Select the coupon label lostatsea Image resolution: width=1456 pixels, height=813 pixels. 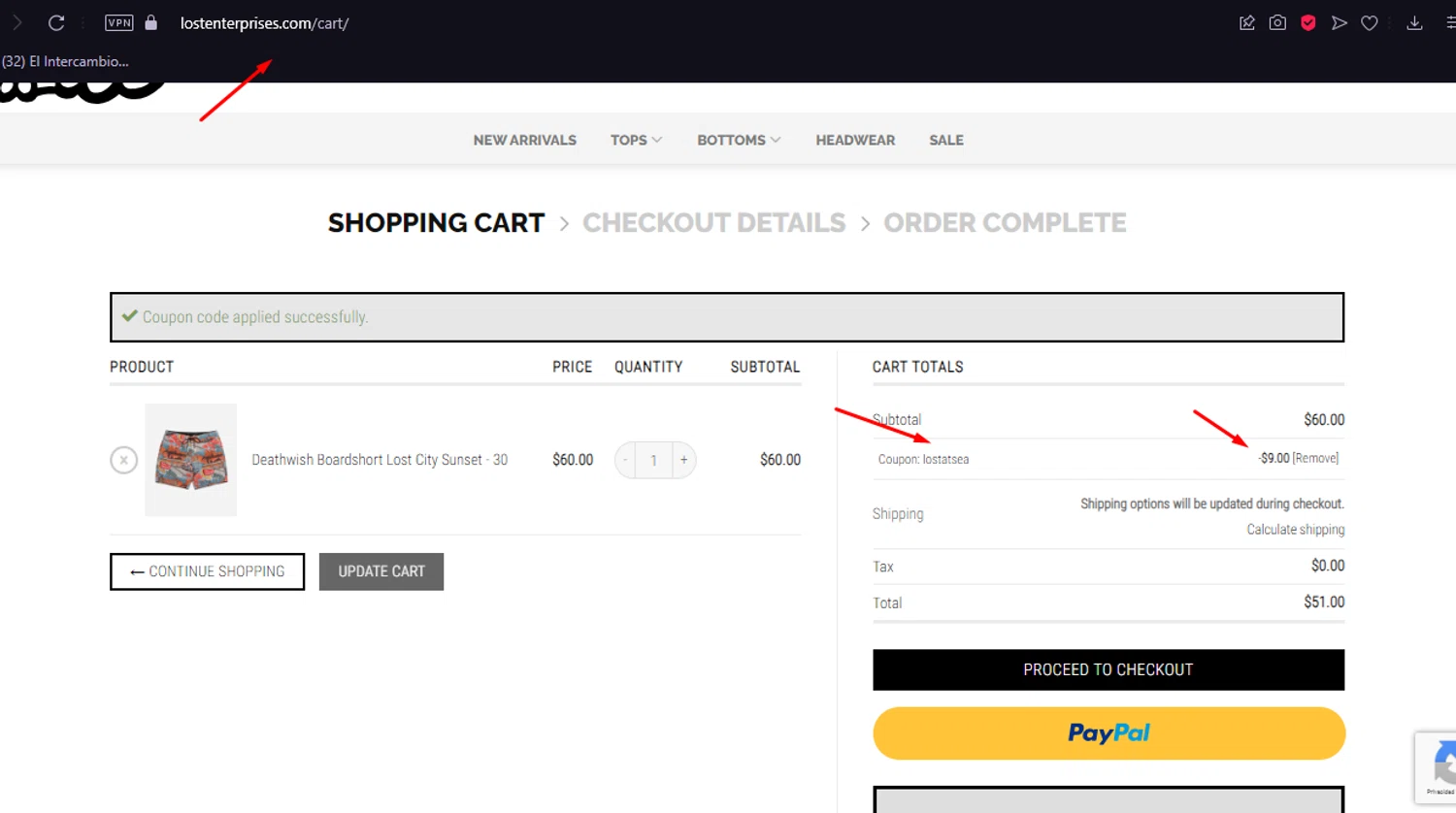click(923, 459)
